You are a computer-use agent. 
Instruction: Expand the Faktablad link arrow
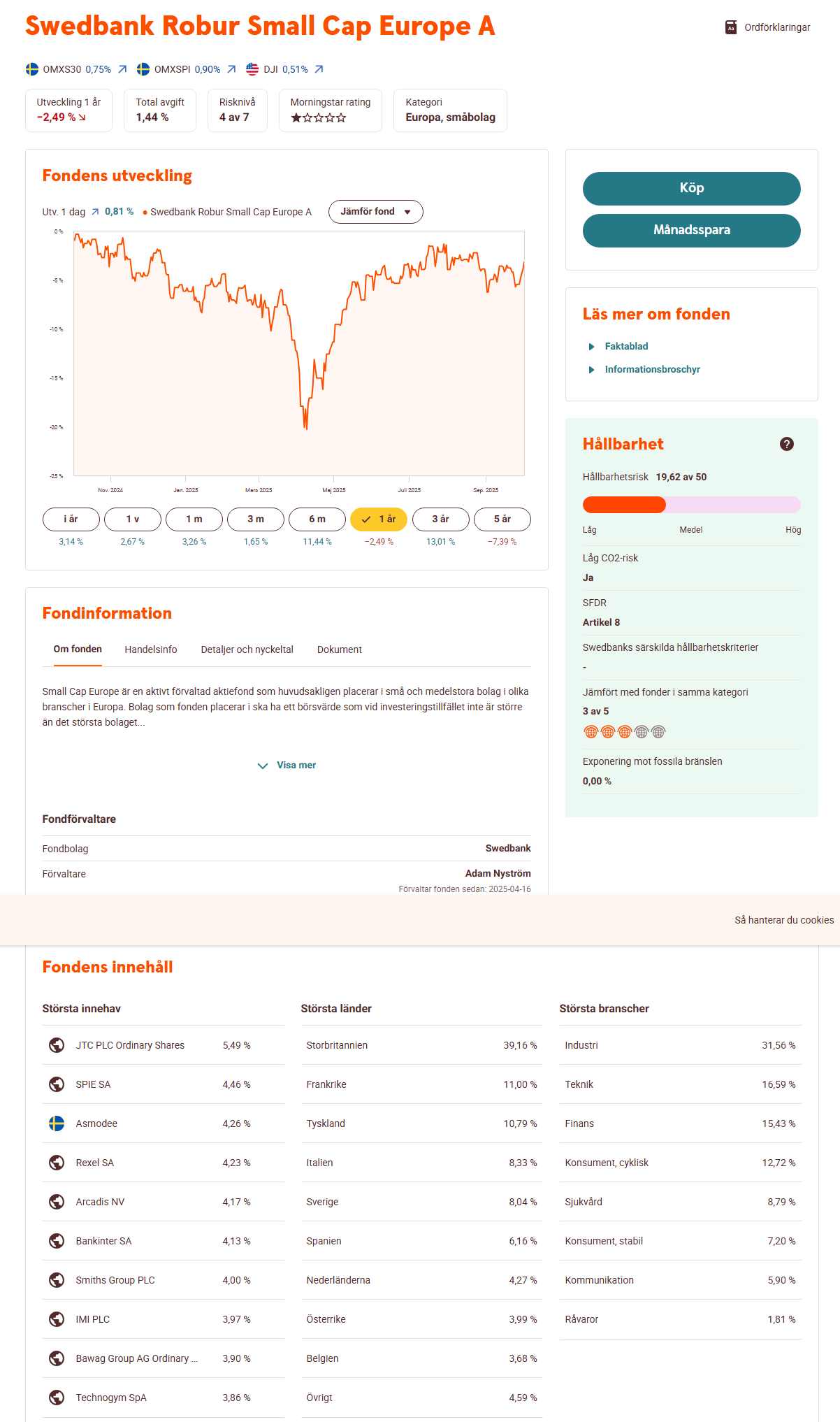pyautogui.click(x=592, y=347)
